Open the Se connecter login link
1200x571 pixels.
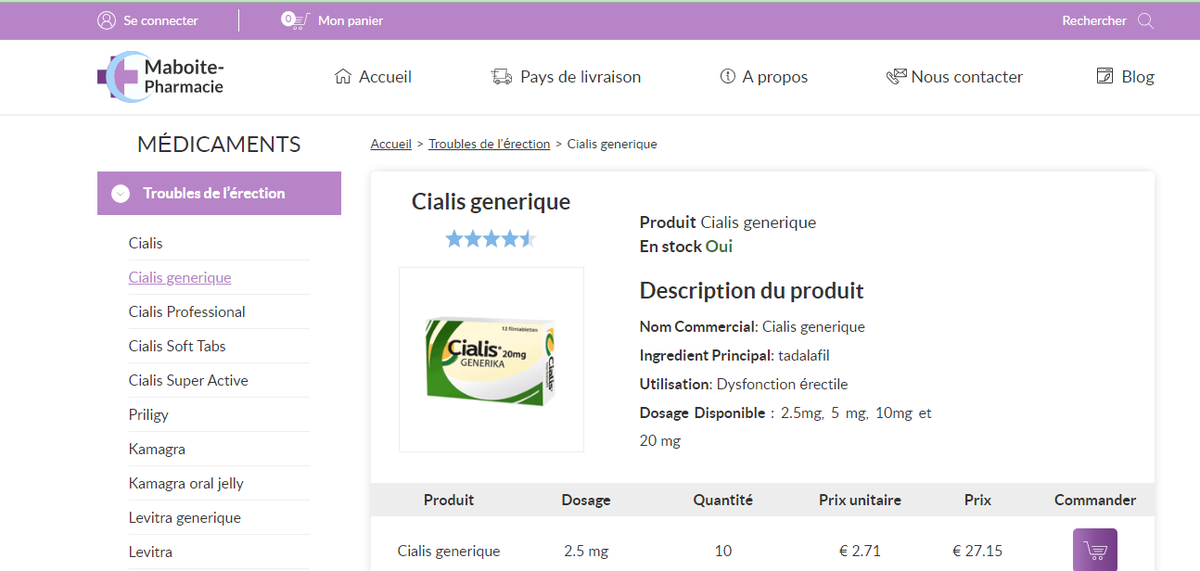[161, 20]
